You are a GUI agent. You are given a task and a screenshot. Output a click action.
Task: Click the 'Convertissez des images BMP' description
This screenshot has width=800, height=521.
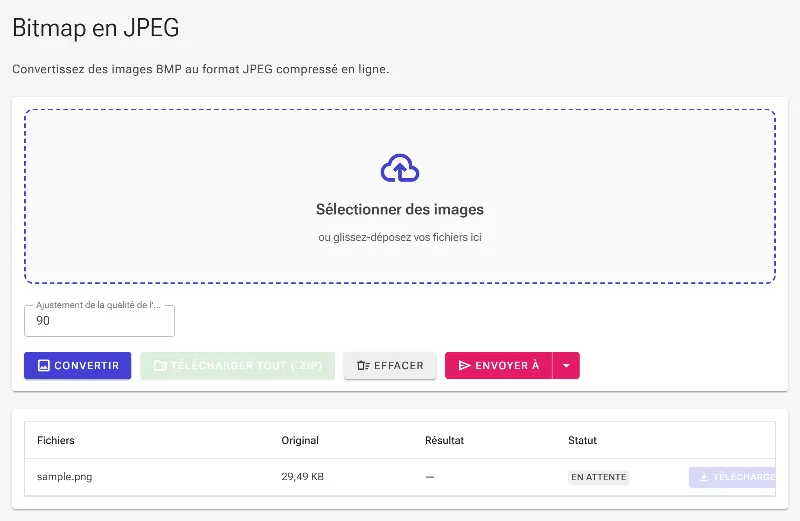[x=201, y=69]
